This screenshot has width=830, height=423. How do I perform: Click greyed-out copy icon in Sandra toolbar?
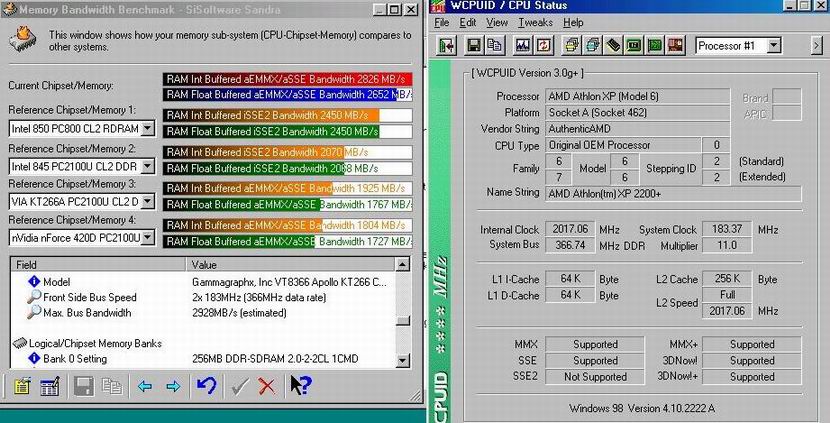112,386
